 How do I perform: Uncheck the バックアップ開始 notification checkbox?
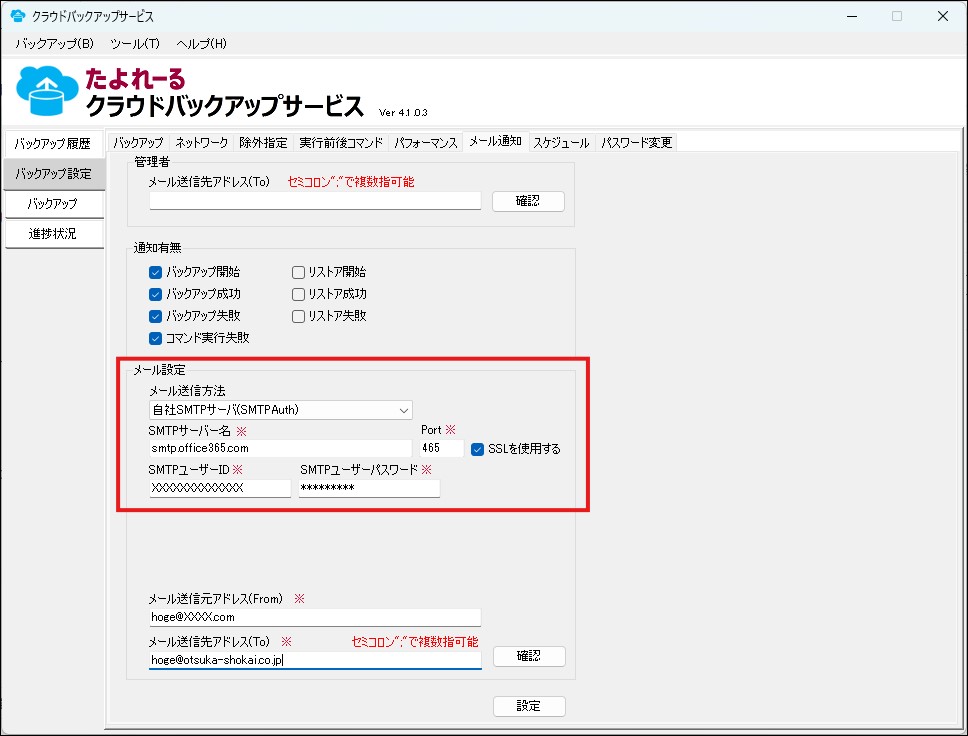[x=155, y=272]
